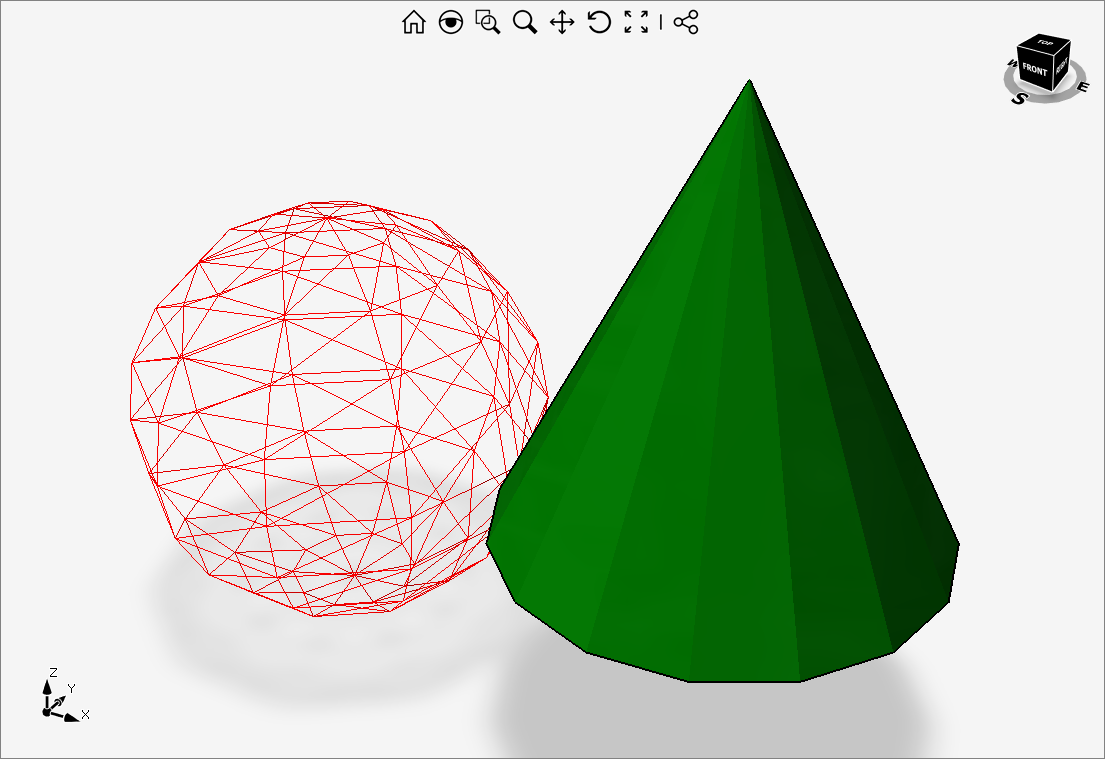Select the magnifier zoom tool
Image resolution: width=1105 pixels, height=759 pixels.
(525, 22)
